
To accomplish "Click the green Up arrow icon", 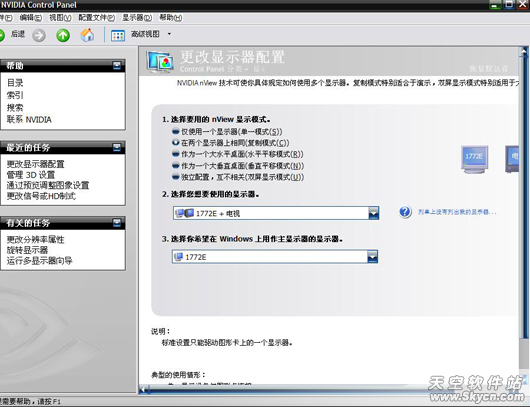I will tap(63, 35).
